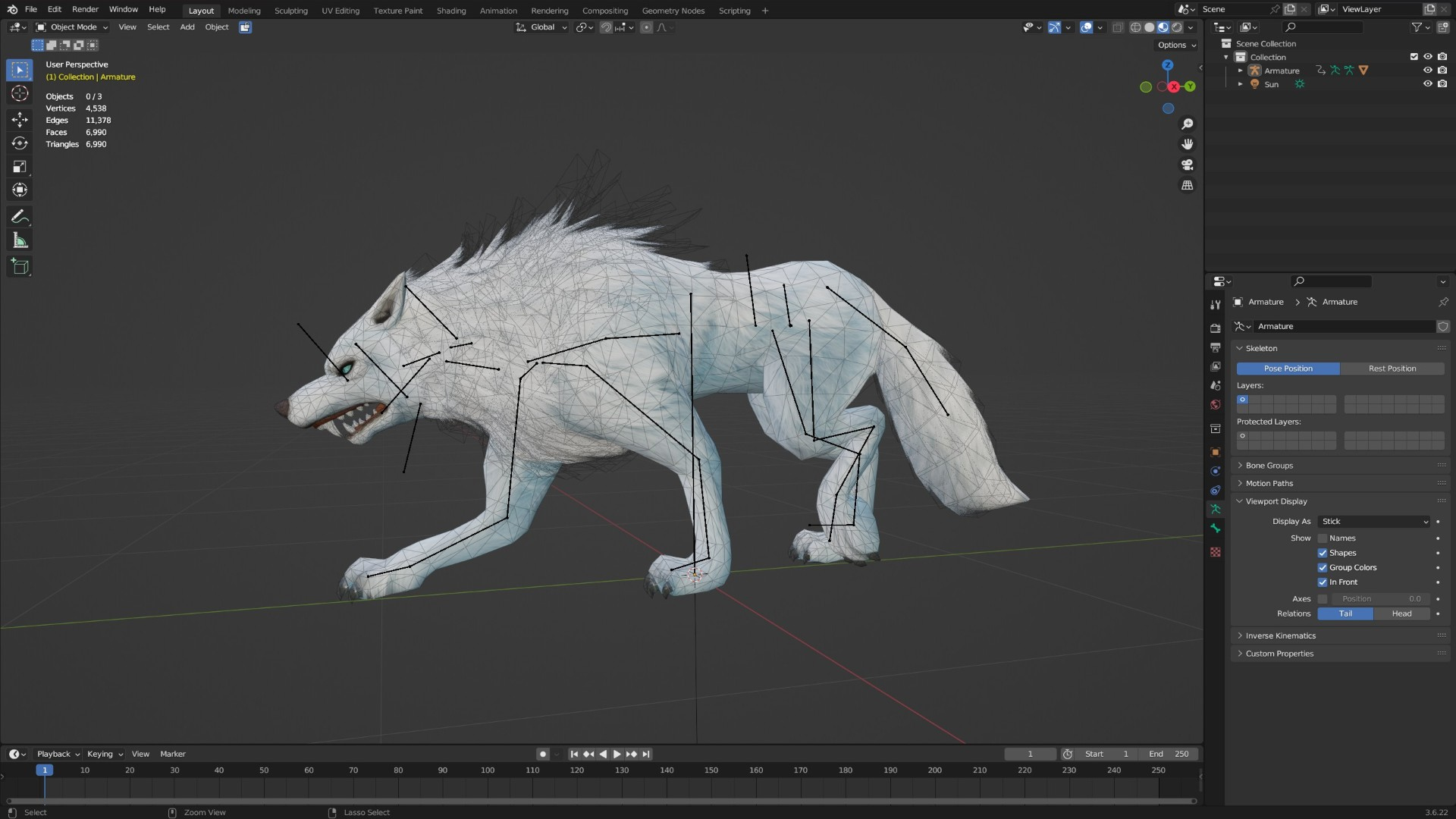Activate the Move tool
1456x819 pixels.
(x=20, y=119)
